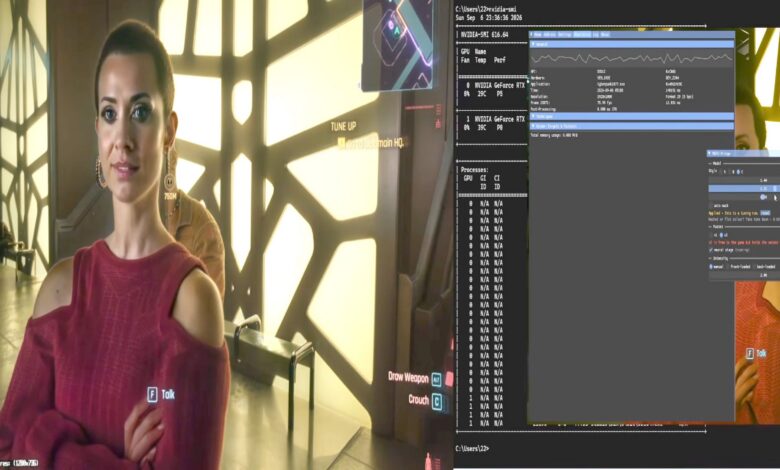Open the Log tab in the overlay
The width and height of the screenshot is (780, 470).
pos(596,35)
